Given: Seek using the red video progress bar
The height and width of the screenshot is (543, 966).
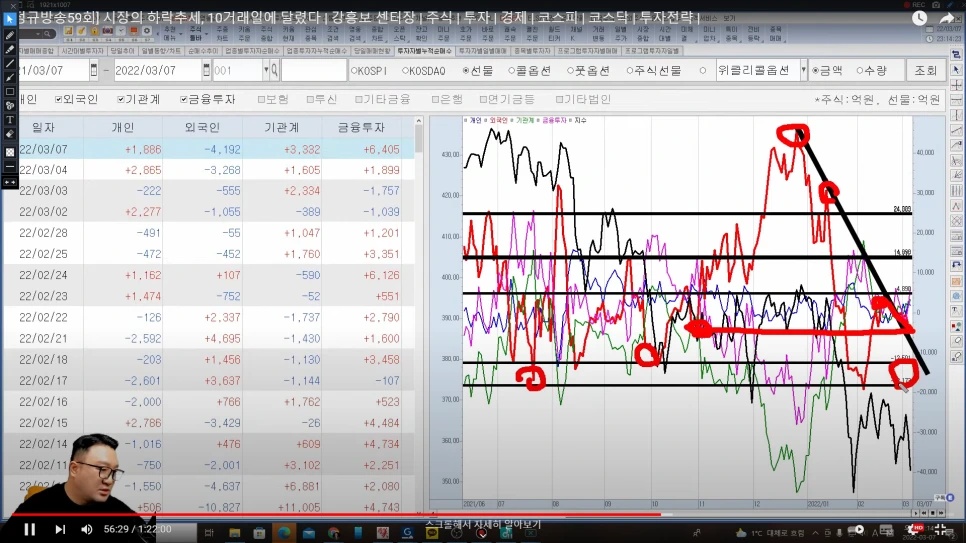Looking at the screenshot, I should (x=336, y=514).
